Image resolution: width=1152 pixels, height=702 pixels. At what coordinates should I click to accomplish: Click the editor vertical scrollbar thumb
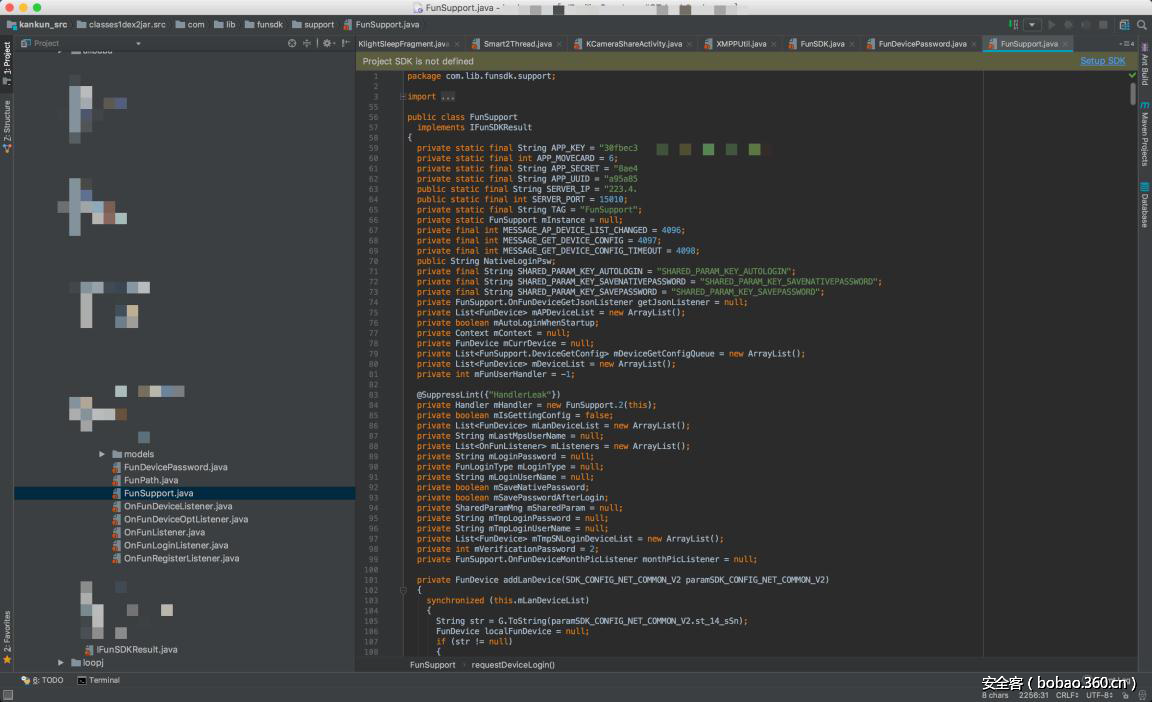click(x=1133, y=93)
